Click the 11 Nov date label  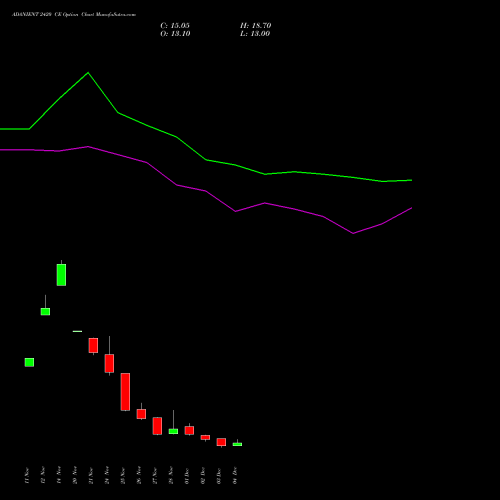tap(27, 476)
